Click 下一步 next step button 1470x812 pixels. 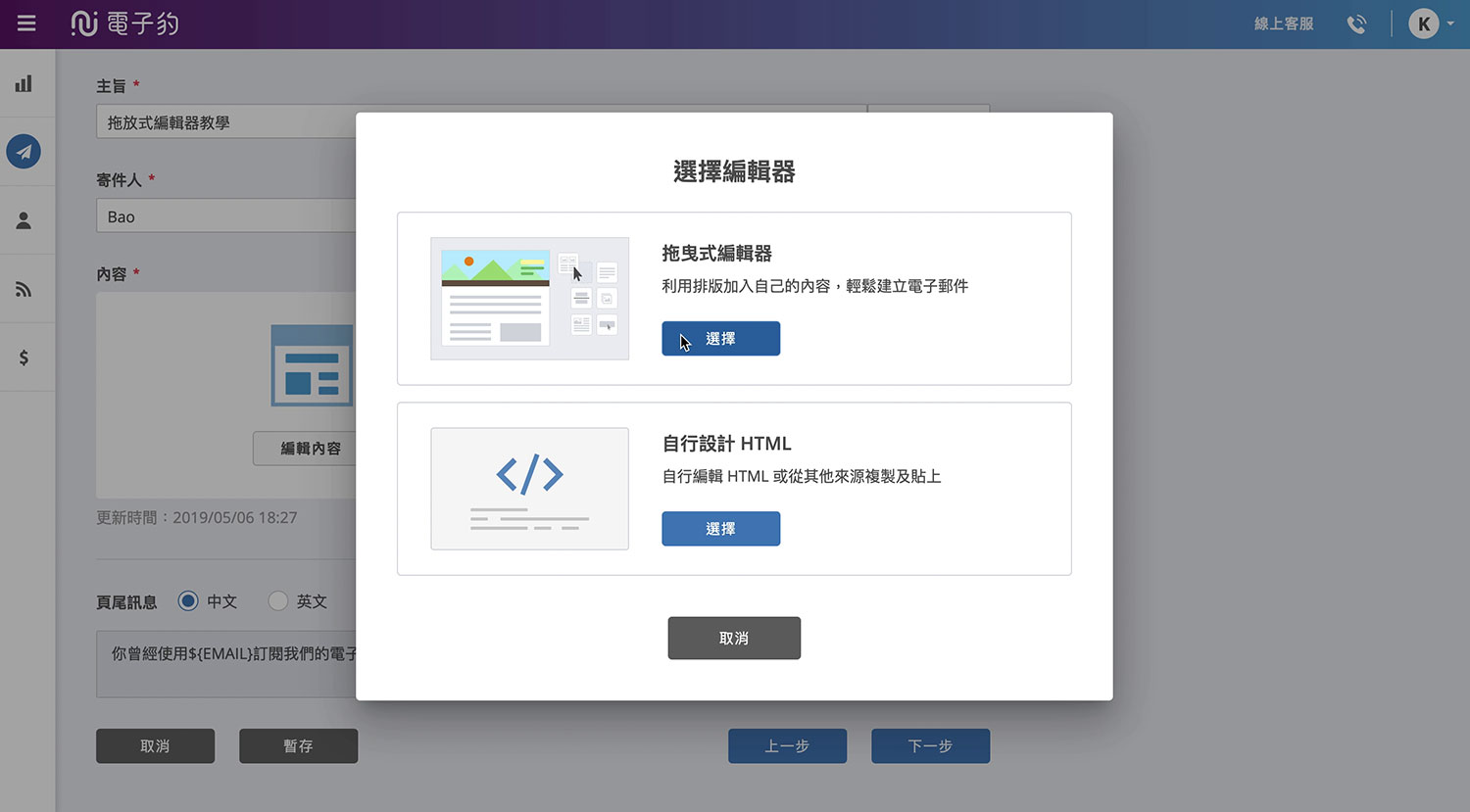point(930,745)
